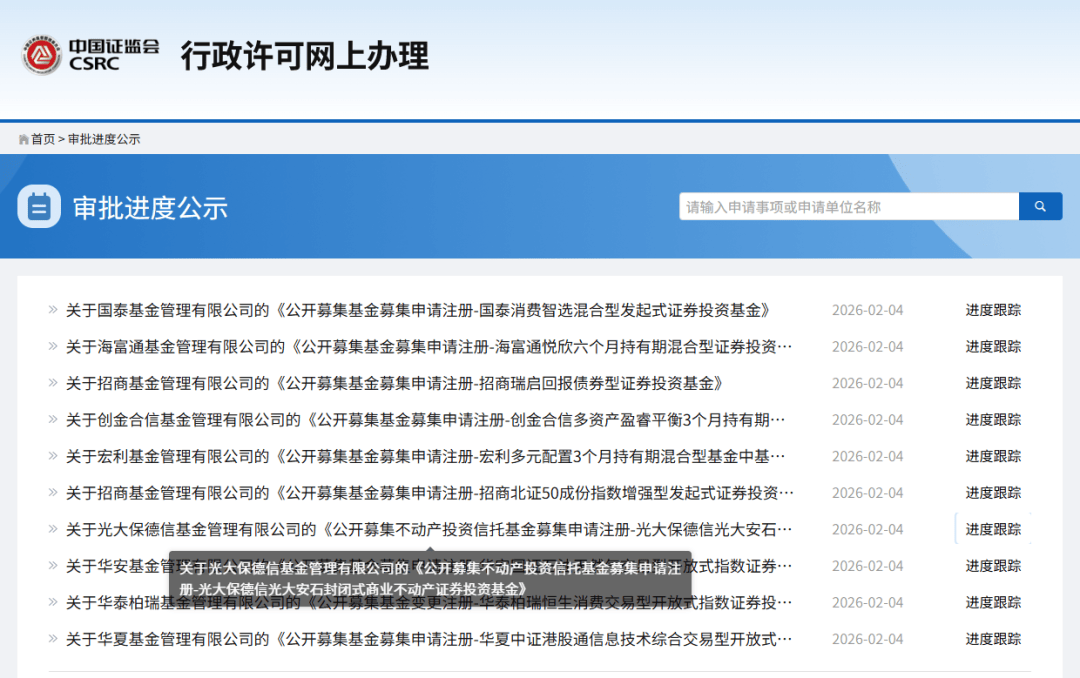Open the 国泰消费智选混合型 fund application
Viewport: 1080px width, 678px height.
pos(418,310)
